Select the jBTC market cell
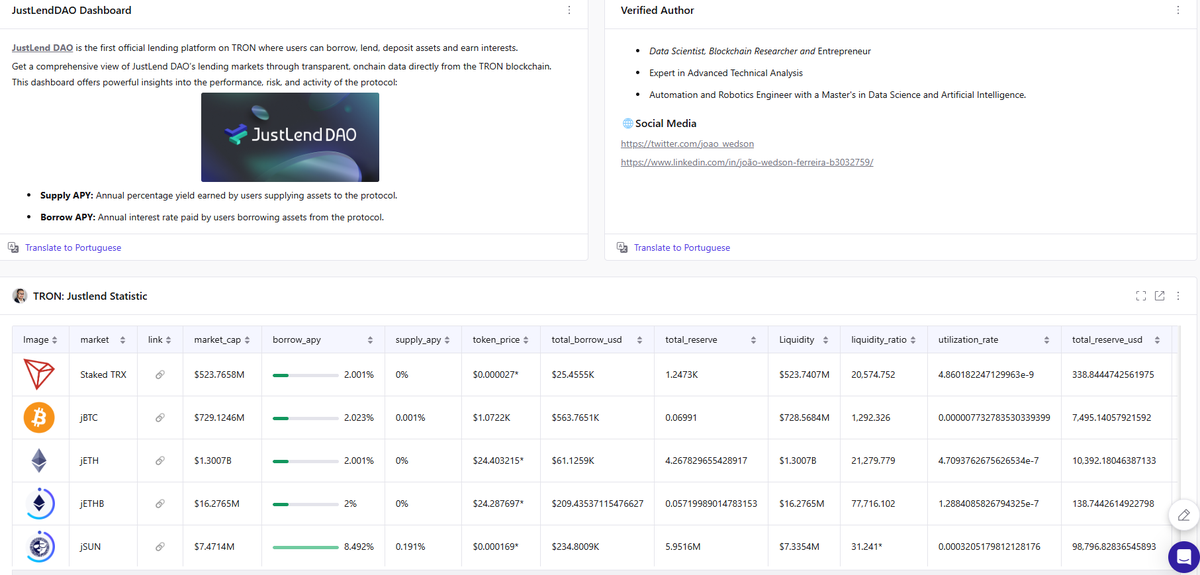 click(103, 418)
